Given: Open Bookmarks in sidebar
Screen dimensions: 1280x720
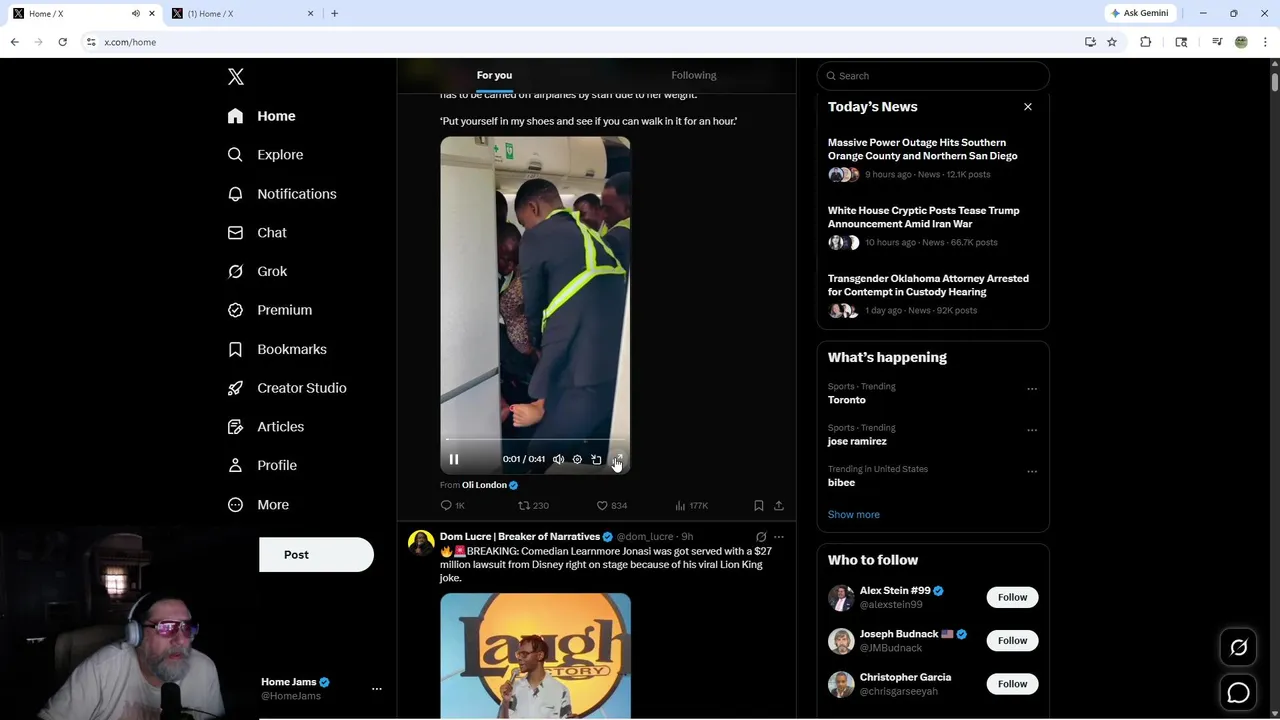Looking at the screenshot, I should [x=277, y=349].
